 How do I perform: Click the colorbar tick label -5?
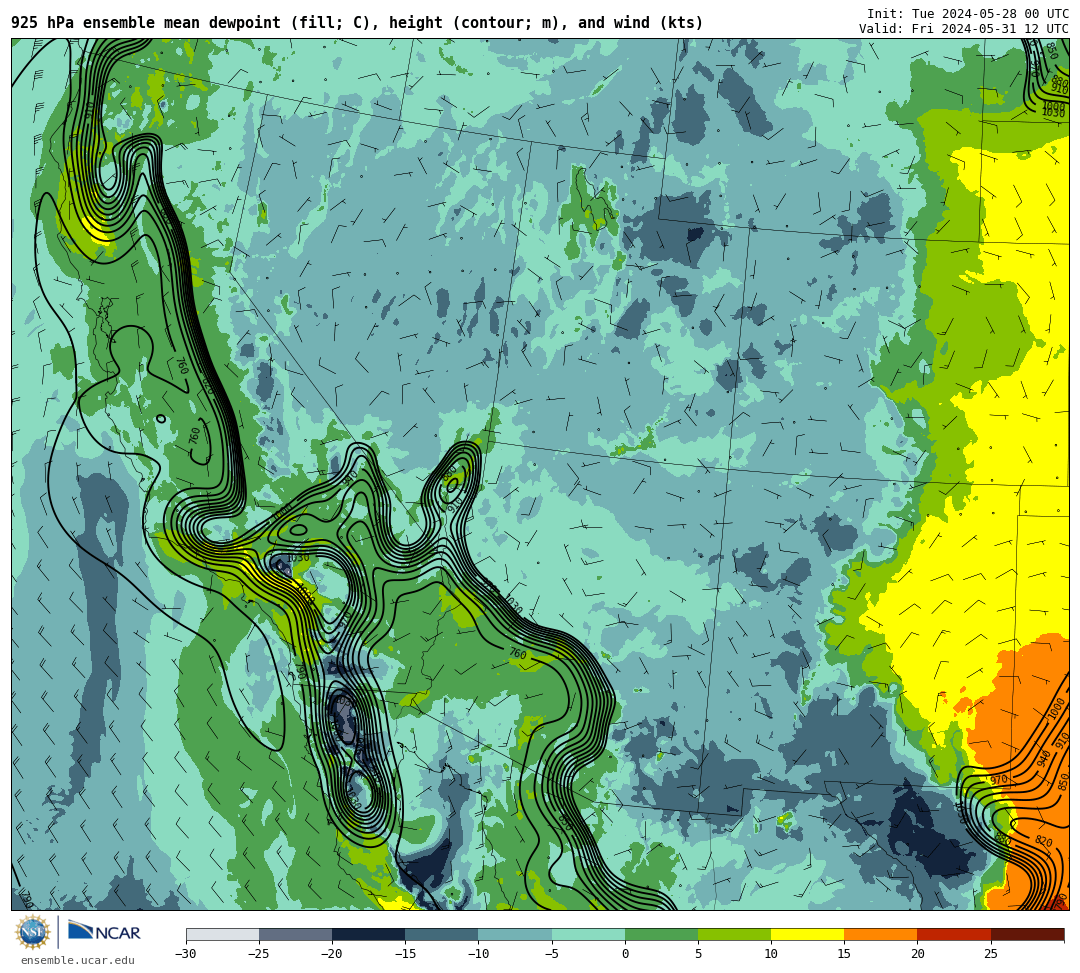(x=552, y=954)
